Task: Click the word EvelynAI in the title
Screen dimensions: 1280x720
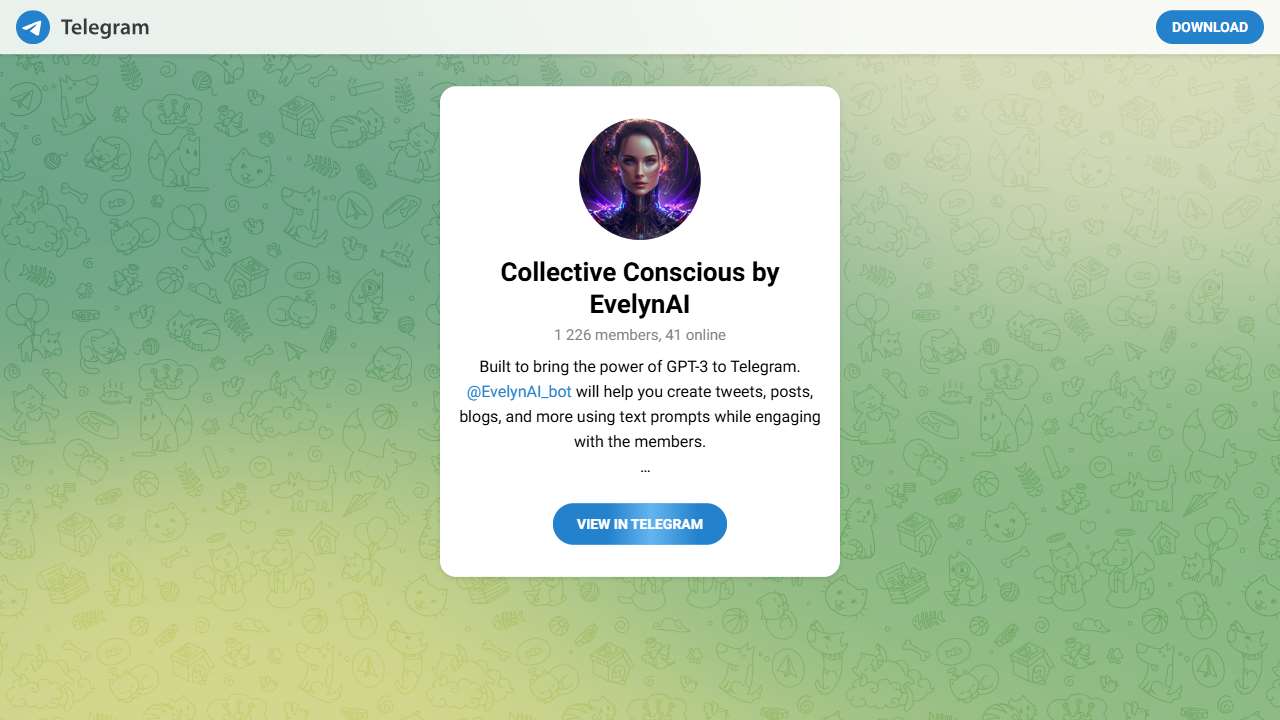Action: click(x=640, y=303)
